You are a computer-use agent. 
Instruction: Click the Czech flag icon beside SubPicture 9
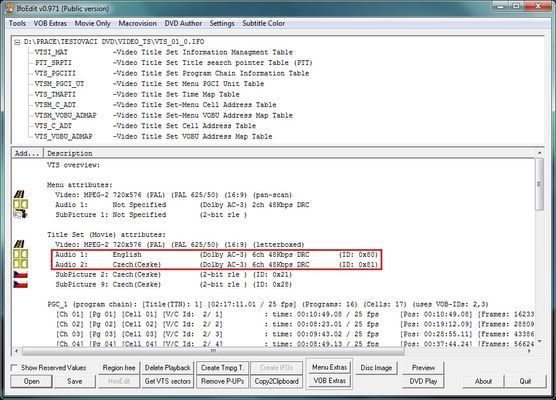(x=20, y=284)
